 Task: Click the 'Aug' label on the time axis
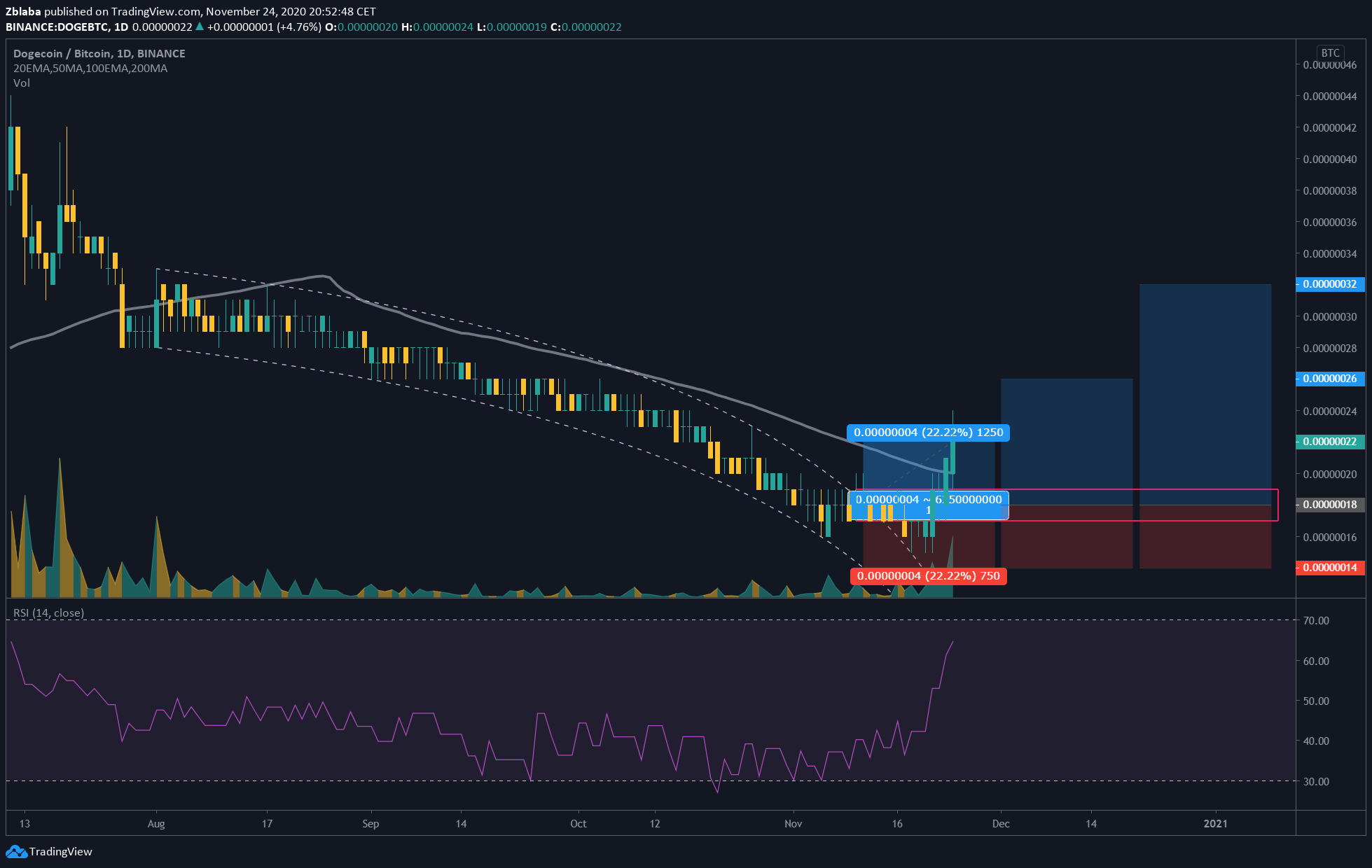(156, 823)
